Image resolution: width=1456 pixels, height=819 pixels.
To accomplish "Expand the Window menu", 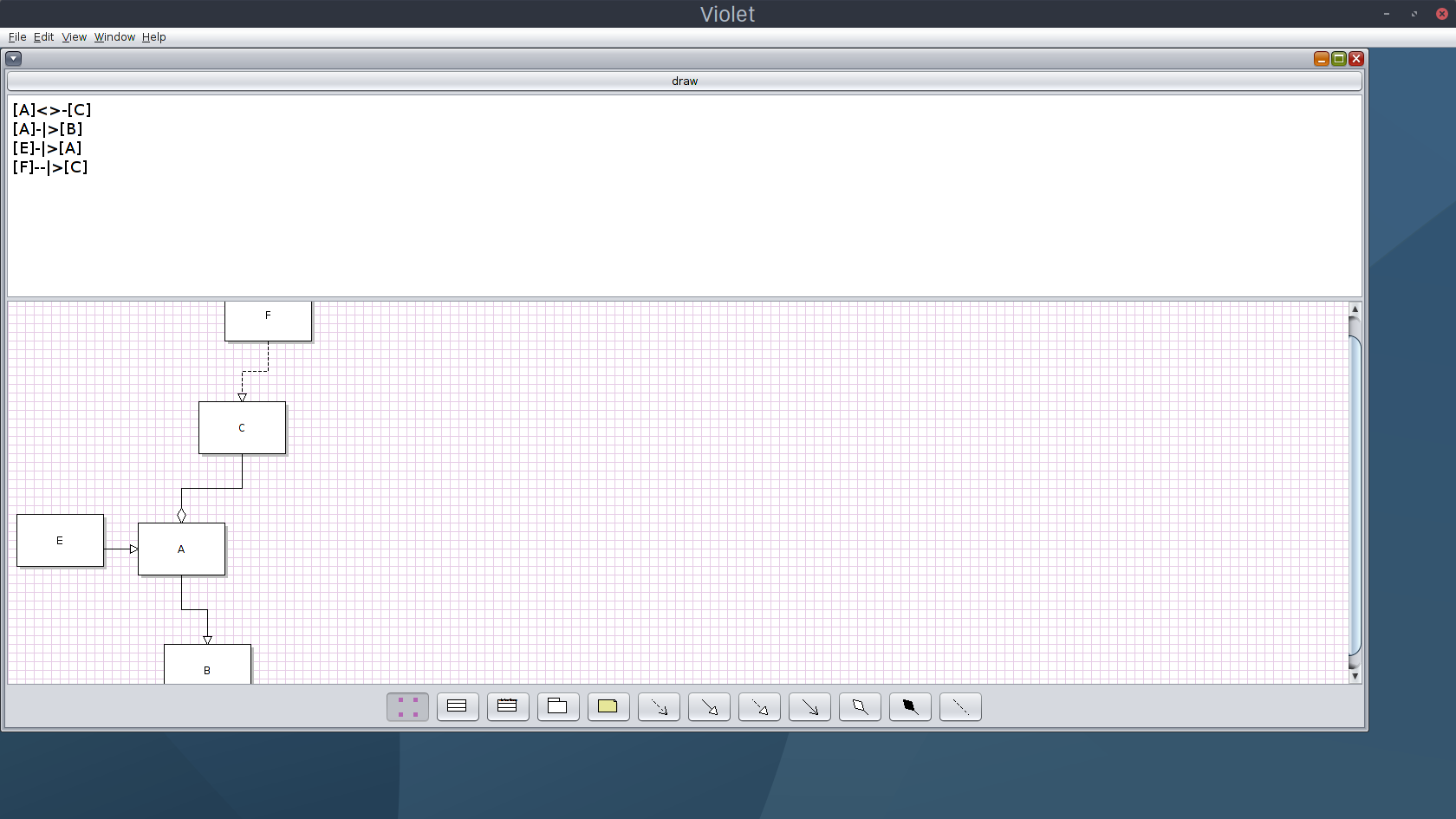I will pyautogui.click(x=114, y=37).
